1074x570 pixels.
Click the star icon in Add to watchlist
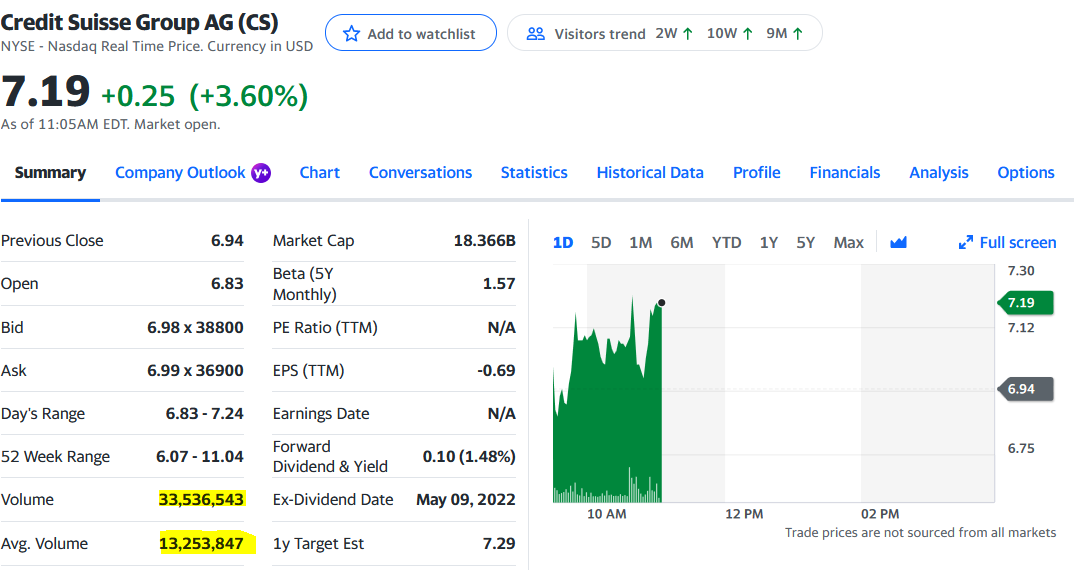point(351,34)
